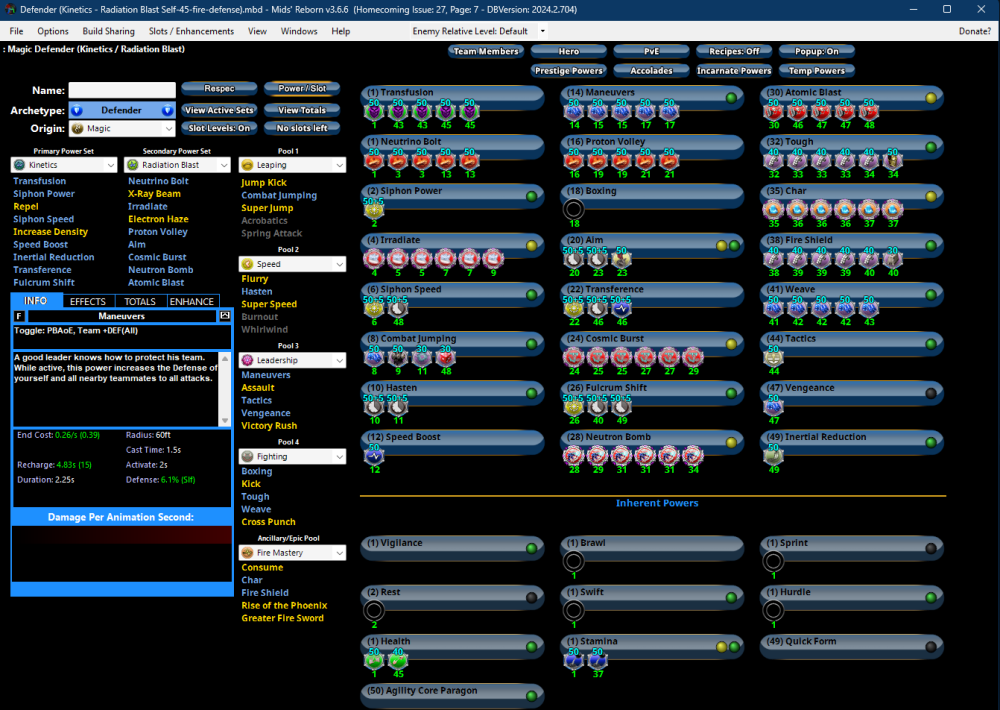Click the empty slot under Rest power
The height and width of the screenshot is (710, 1000).
(374, 610)
